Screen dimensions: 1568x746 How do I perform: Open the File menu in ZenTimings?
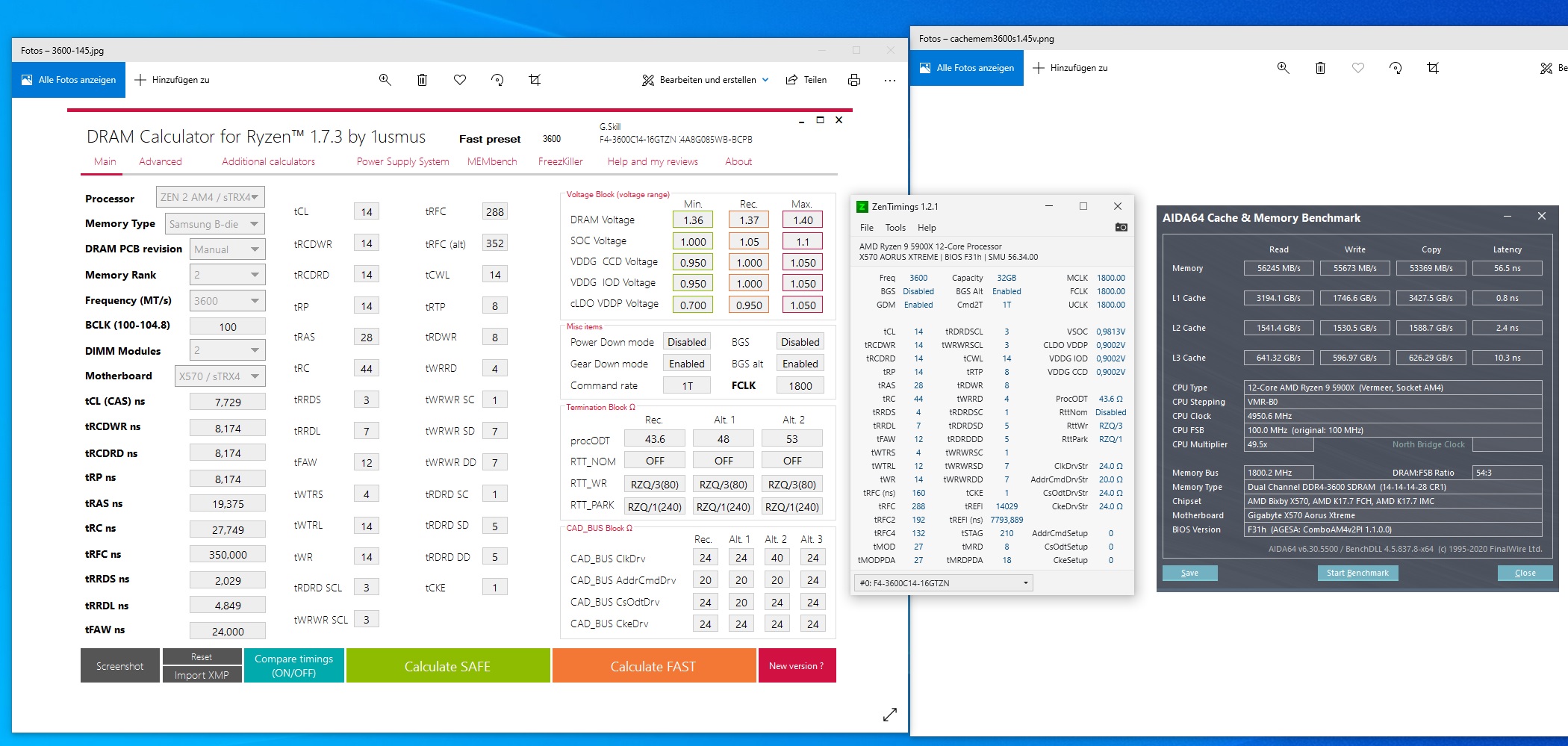click(x=867, y=228)
